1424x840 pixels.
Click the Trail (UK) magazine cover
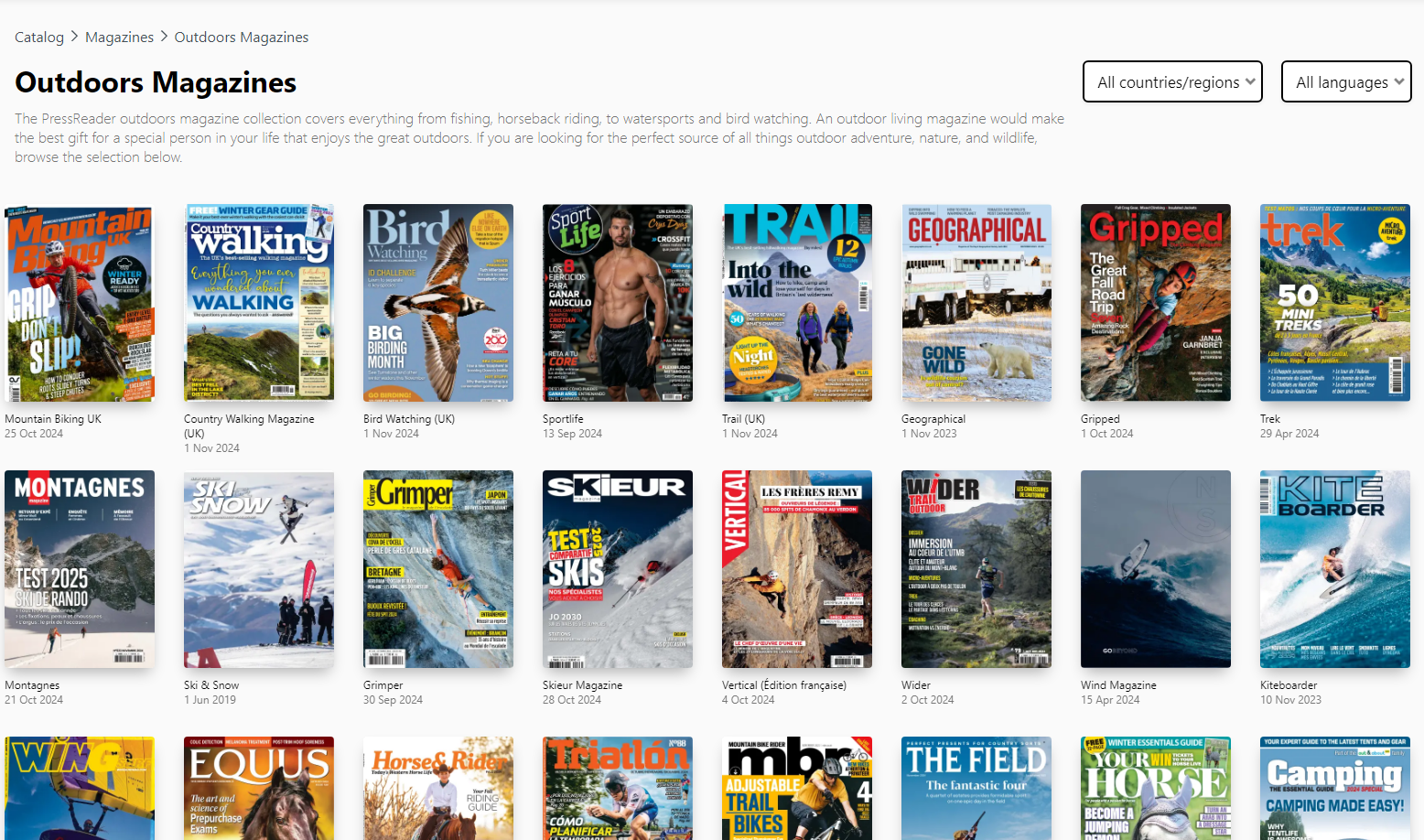point(797,303)
